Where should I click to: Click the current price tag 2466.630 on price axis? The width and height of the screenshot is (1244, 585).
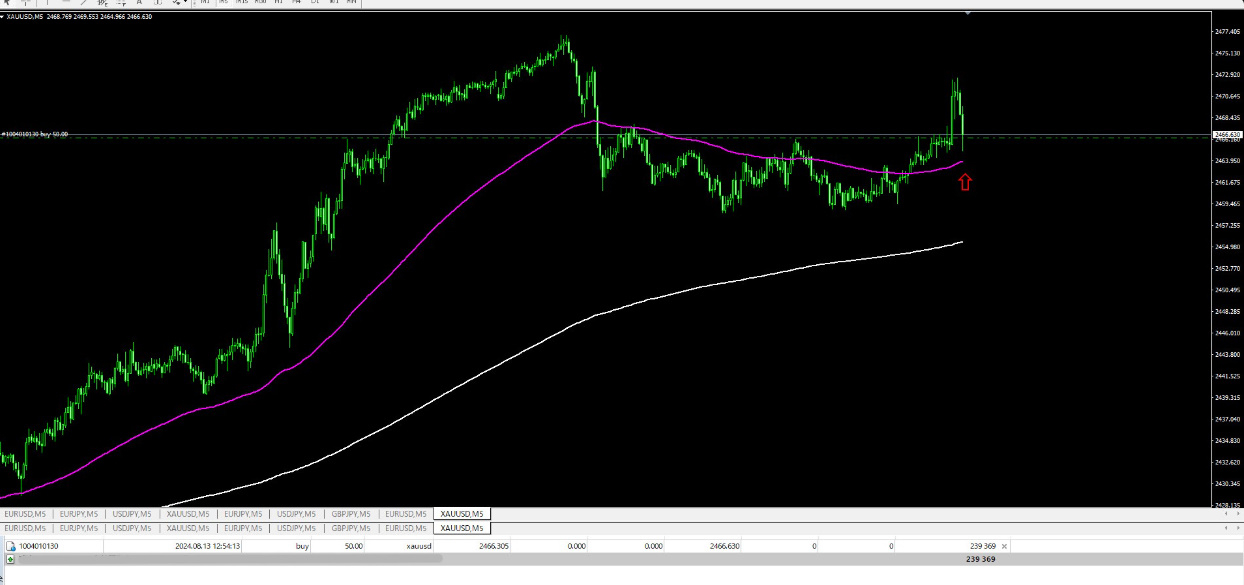(1226, 134)
